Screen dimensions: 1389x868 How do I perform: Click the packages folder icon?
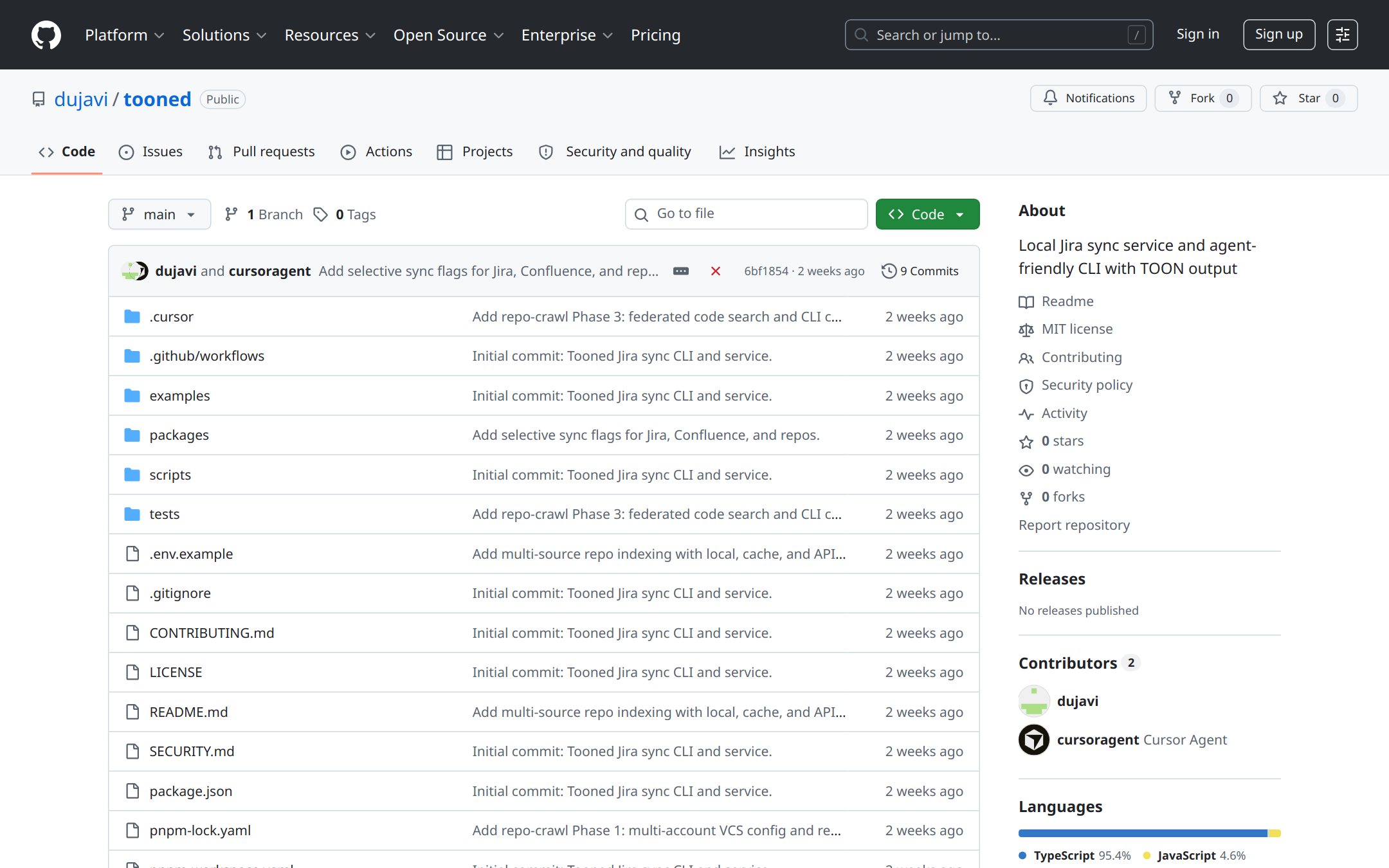click(x=132, y=435)
